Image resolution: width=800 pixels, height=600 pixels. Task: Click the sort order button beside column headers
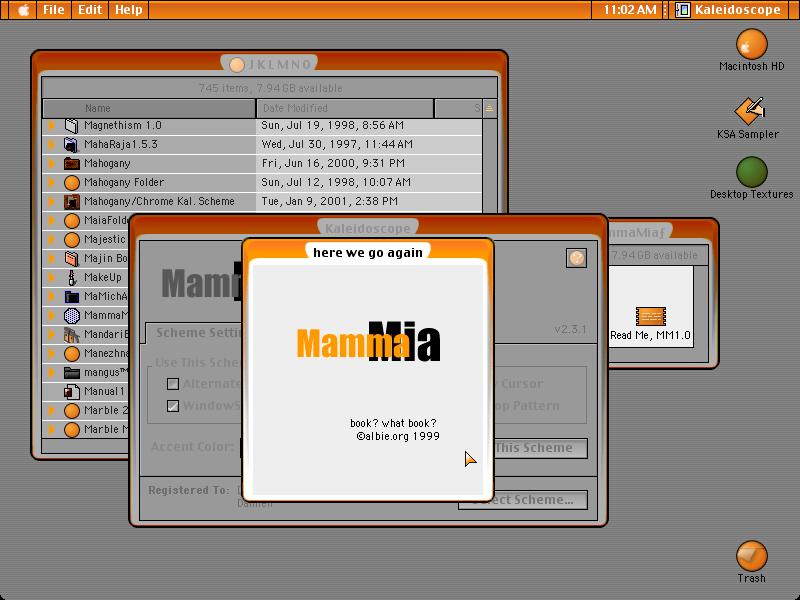[x=490, y=108]
